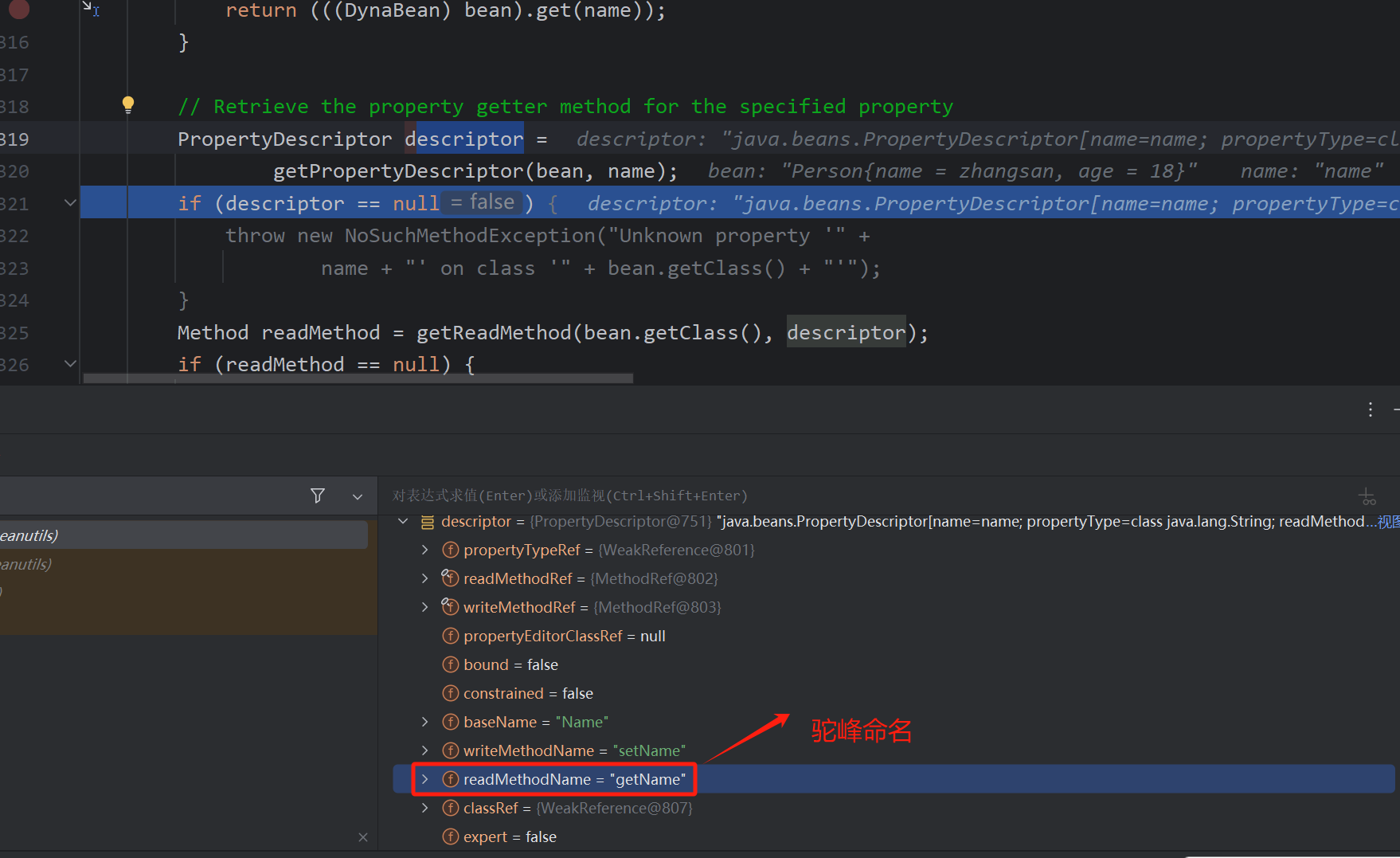Click the field icon beside expert
Viewport: 1400px width, 858px height.
451,836
